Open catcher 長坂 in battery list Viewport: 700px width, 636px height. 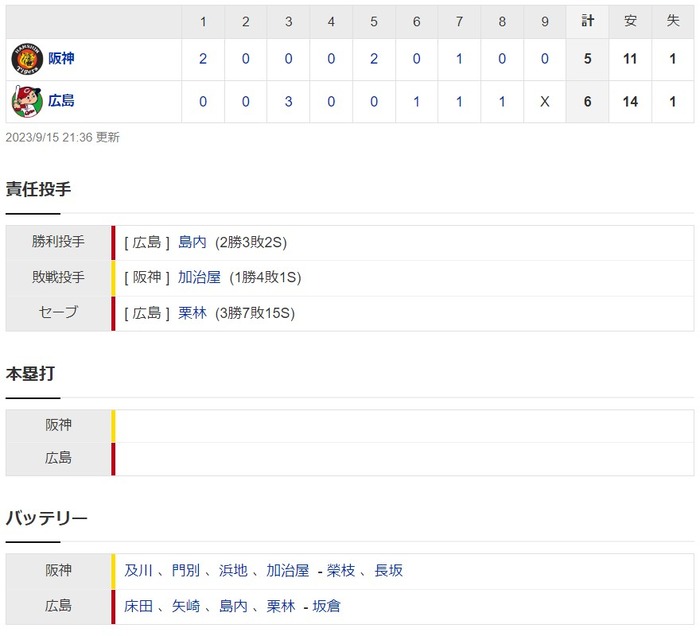pos(389,571)
